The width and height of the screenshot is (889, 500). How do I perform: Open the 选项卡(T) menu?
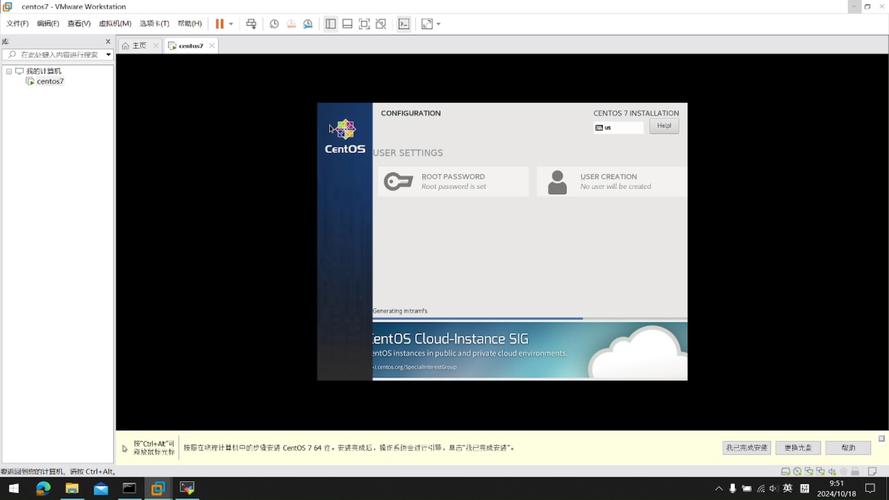[154, 23]
